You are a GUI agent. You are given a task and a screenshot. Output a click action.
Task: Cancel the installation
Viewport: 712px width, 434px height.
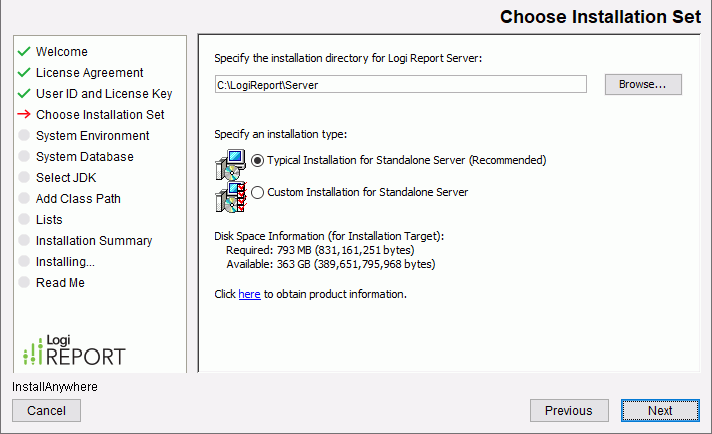[x=46, y=410]
